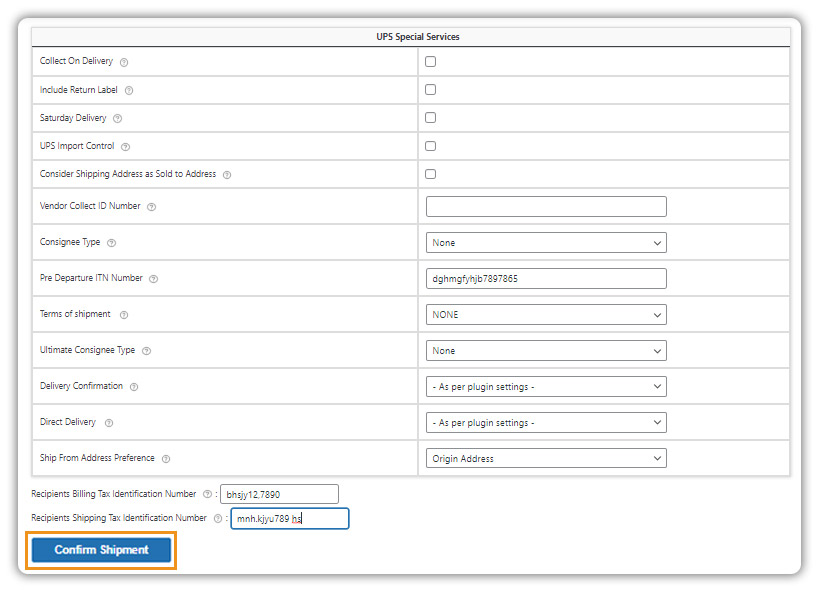The height and width of the screenshot is (590, 818).
Task: Click help icon for Recipients Shipping Tax Identification Number
Action: [218, 518]
